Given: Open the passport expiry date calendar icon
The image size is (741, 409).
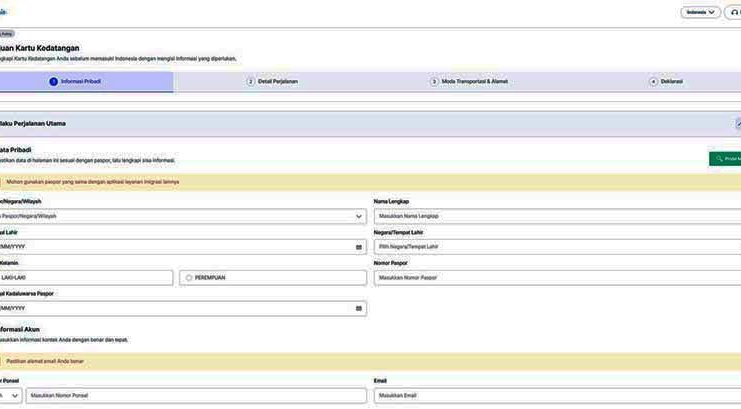Looking at the screenshot, I should tap(359, 308).
